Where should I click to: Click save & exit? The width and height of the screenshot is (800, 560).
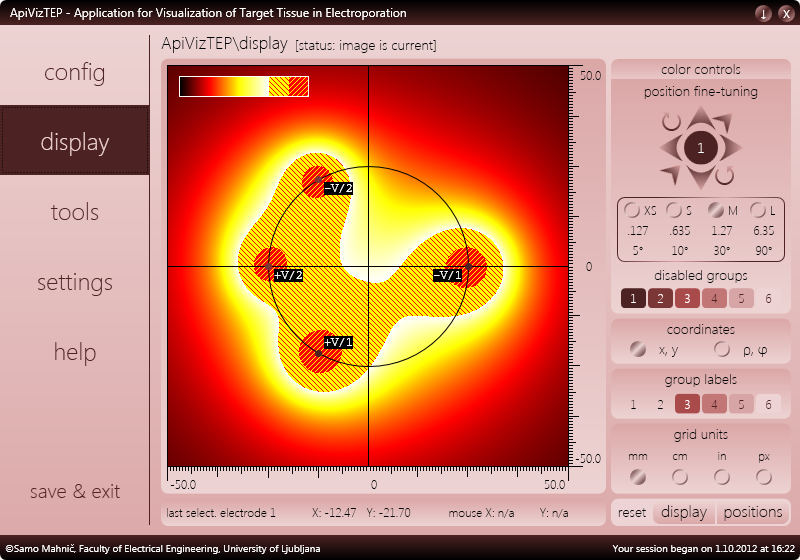(x=74, y=491)
